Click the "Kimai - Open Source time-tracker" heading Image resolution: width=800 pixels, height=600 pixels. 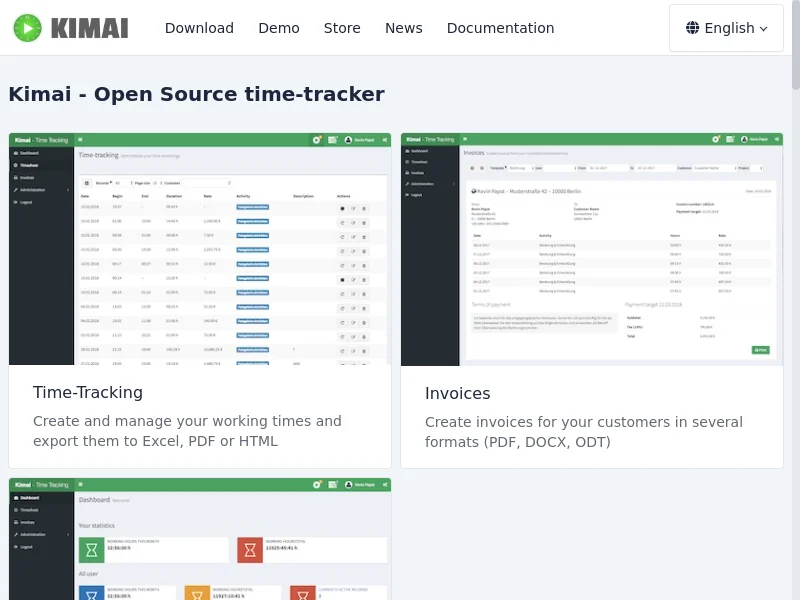196,94
